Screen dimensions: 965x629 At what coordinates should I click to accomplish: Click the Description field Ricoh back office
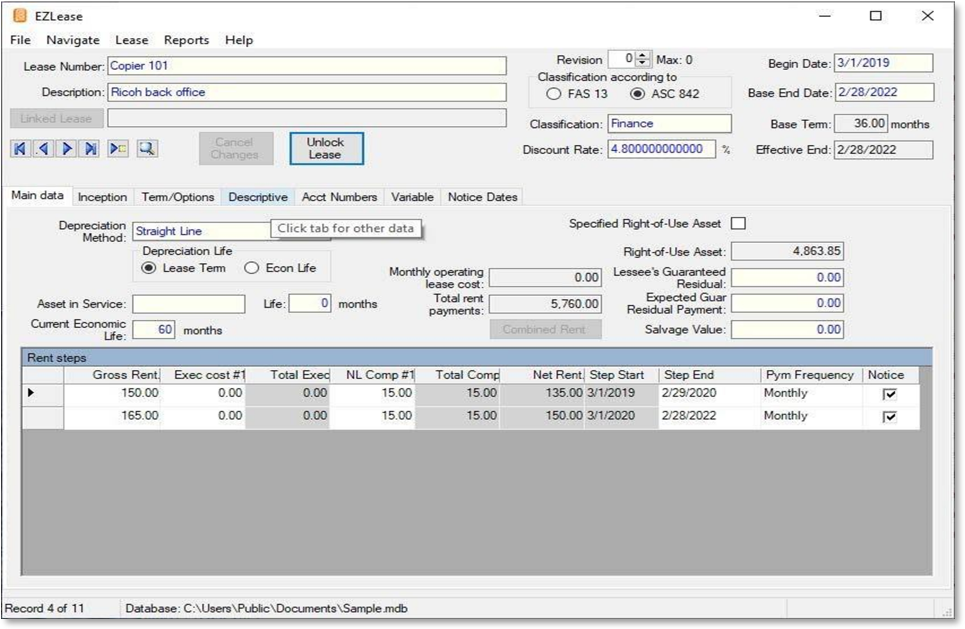pos(307,92)
